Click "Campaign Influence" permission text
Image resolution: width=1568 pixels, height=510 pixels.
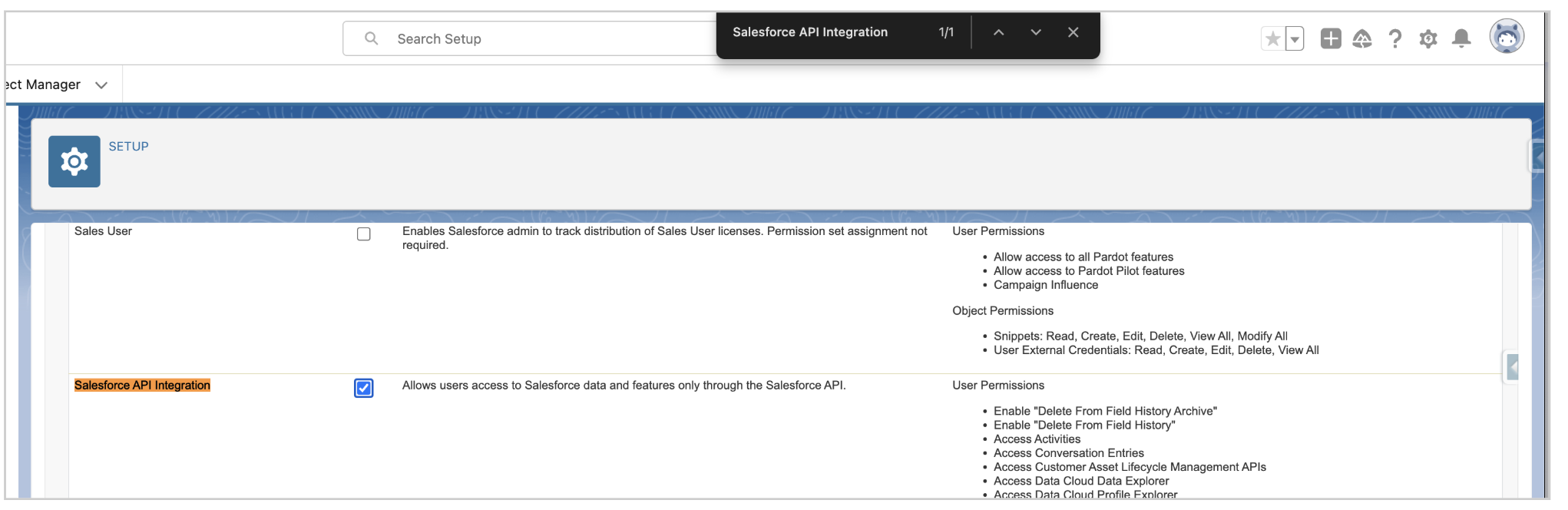(x=1046, y=285)
